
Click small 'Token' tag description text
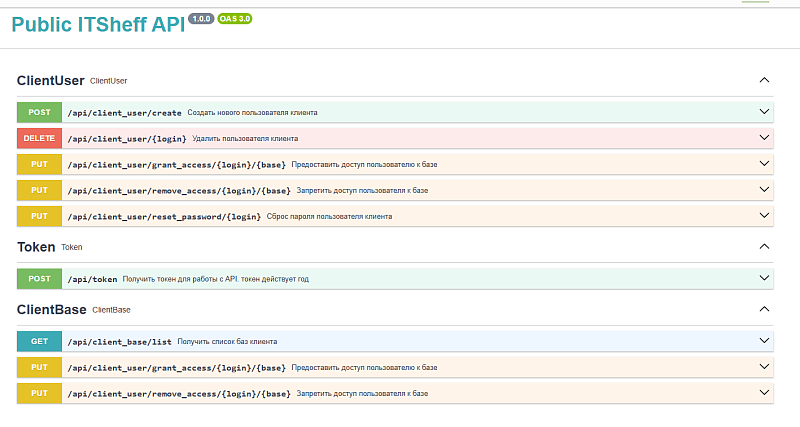pos(71,247)
